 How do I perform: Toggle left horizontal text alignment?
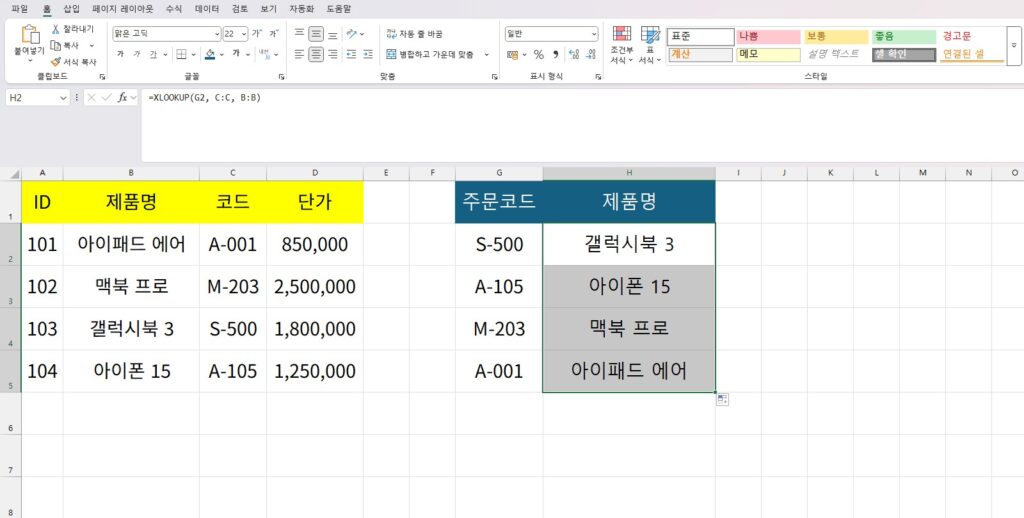pyautogui.click(x=299, y=54)
